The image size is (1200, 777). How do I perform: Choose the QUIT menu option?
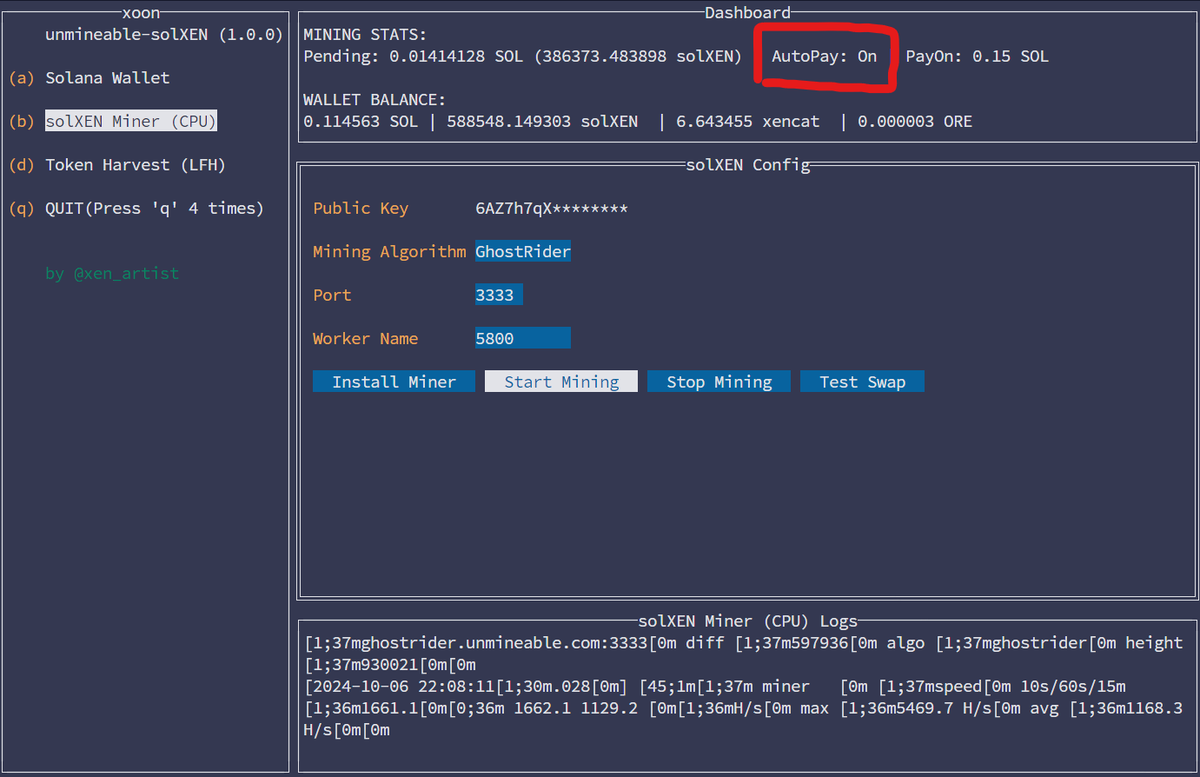pos(154,208)
